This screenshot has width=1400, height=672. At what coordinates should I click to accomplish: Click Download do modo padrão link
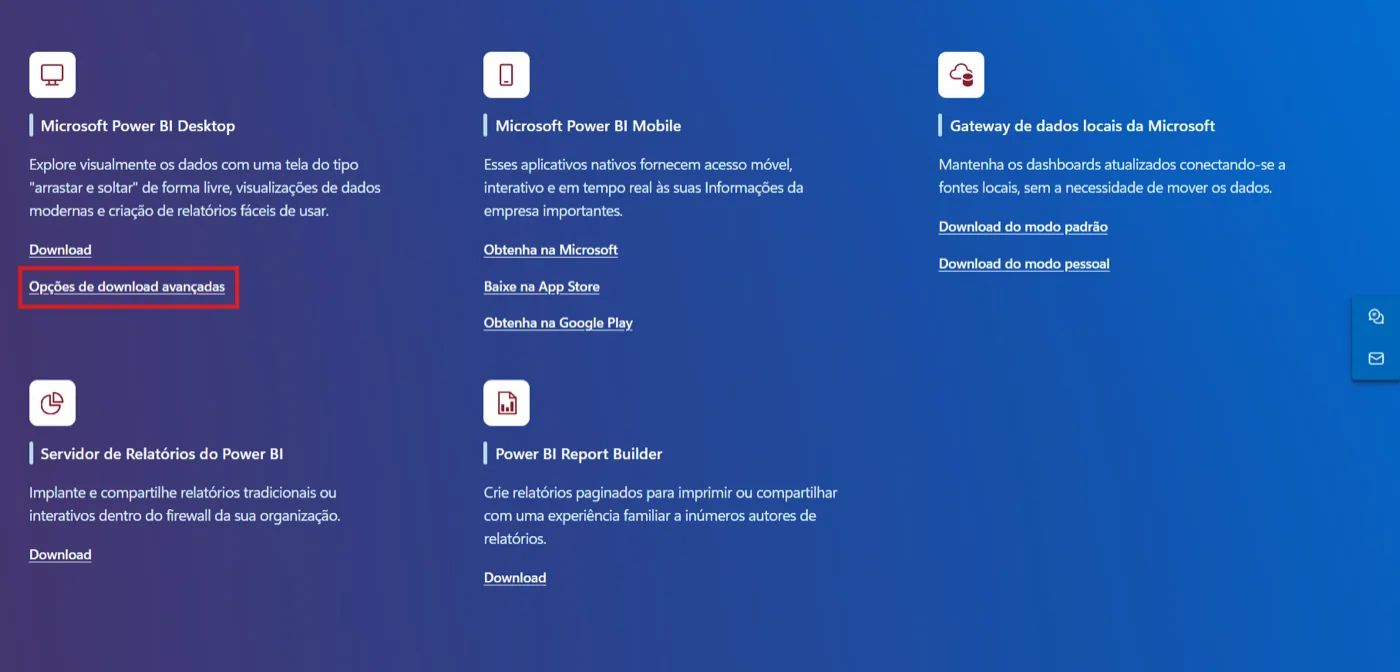pyautogui.click(x=1023, y=227)
